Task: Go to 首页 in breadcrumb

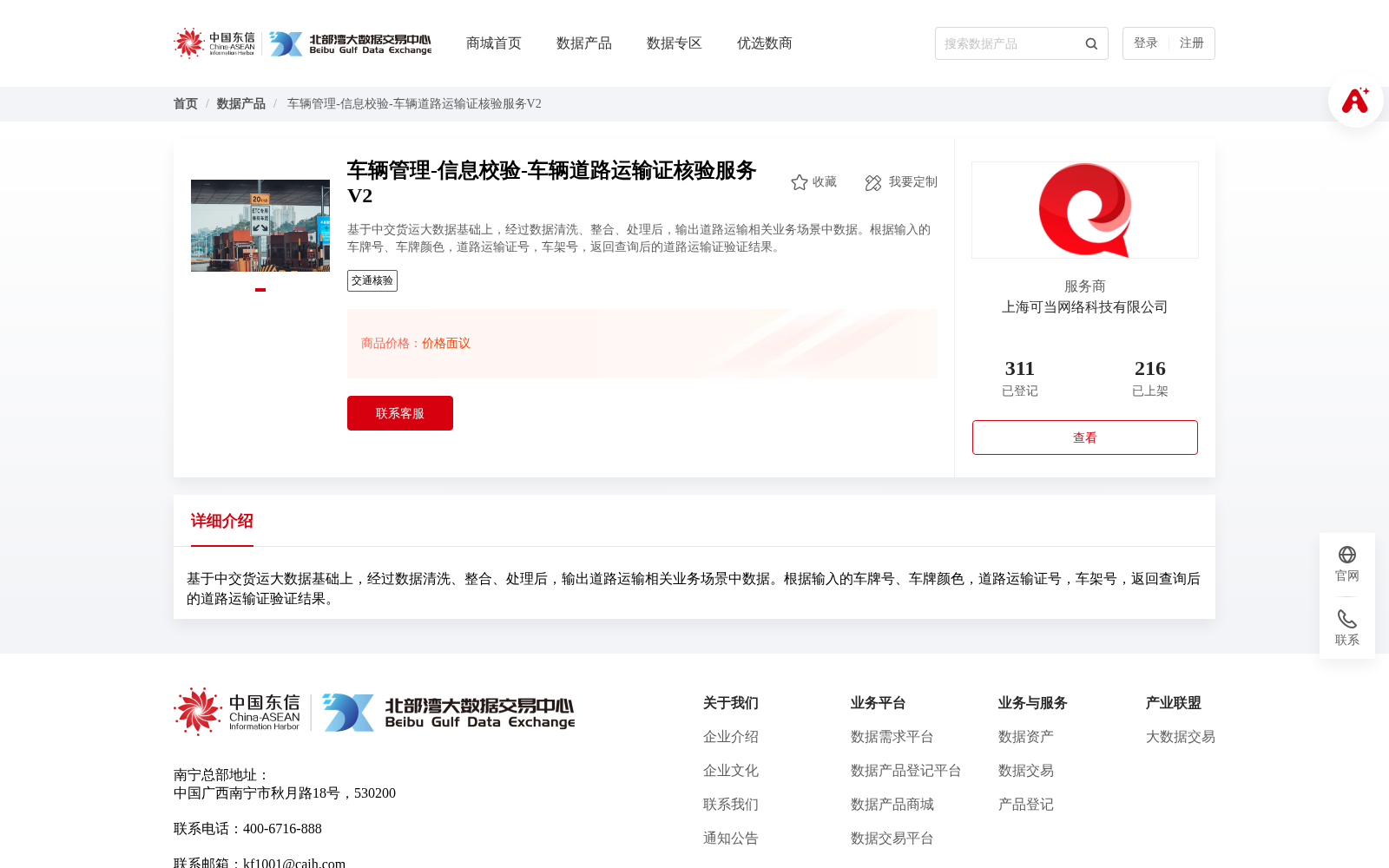Action: [186, 104]
